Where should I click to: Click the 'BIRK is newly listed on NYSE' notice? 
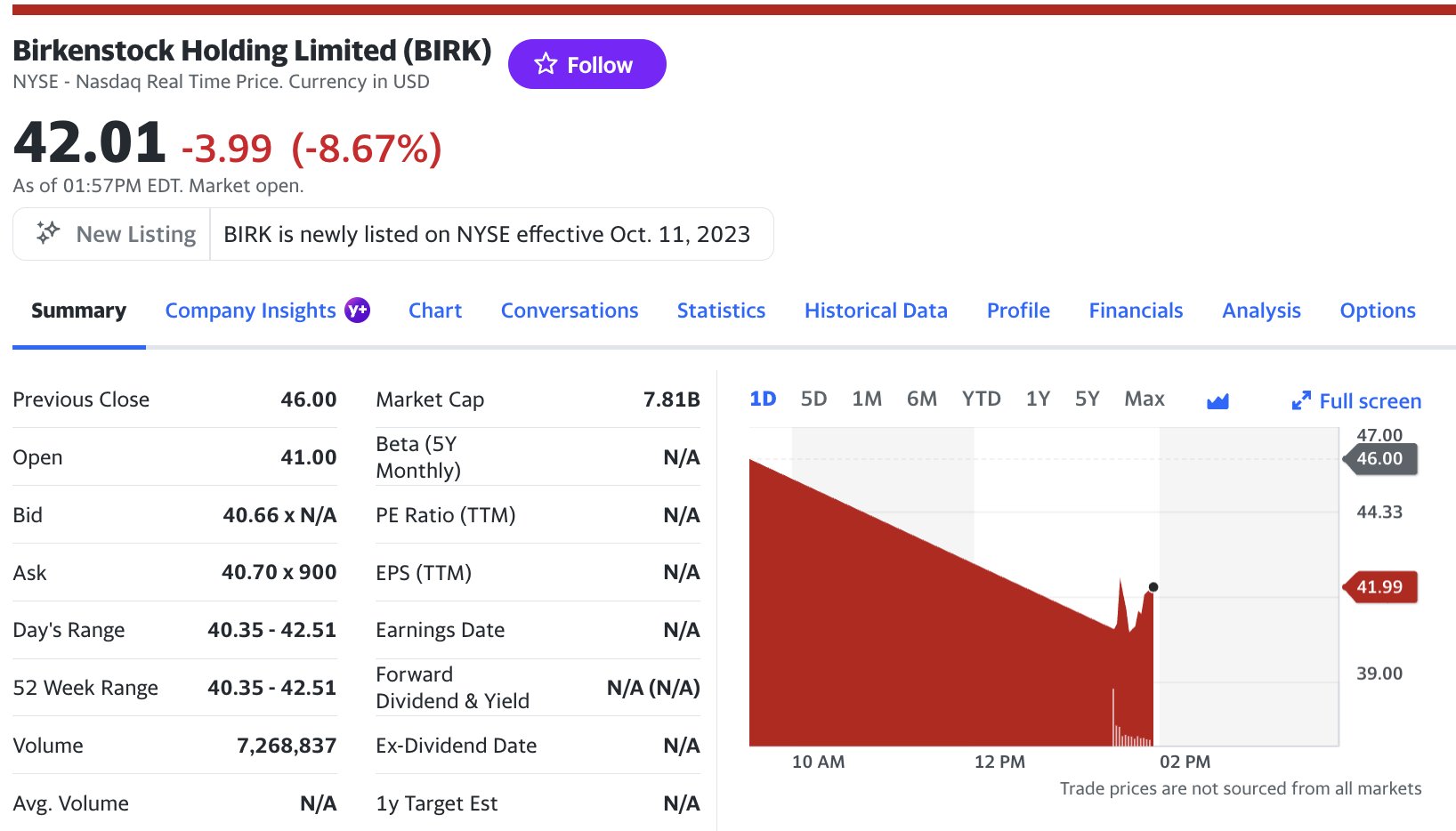tap(487, 234)
